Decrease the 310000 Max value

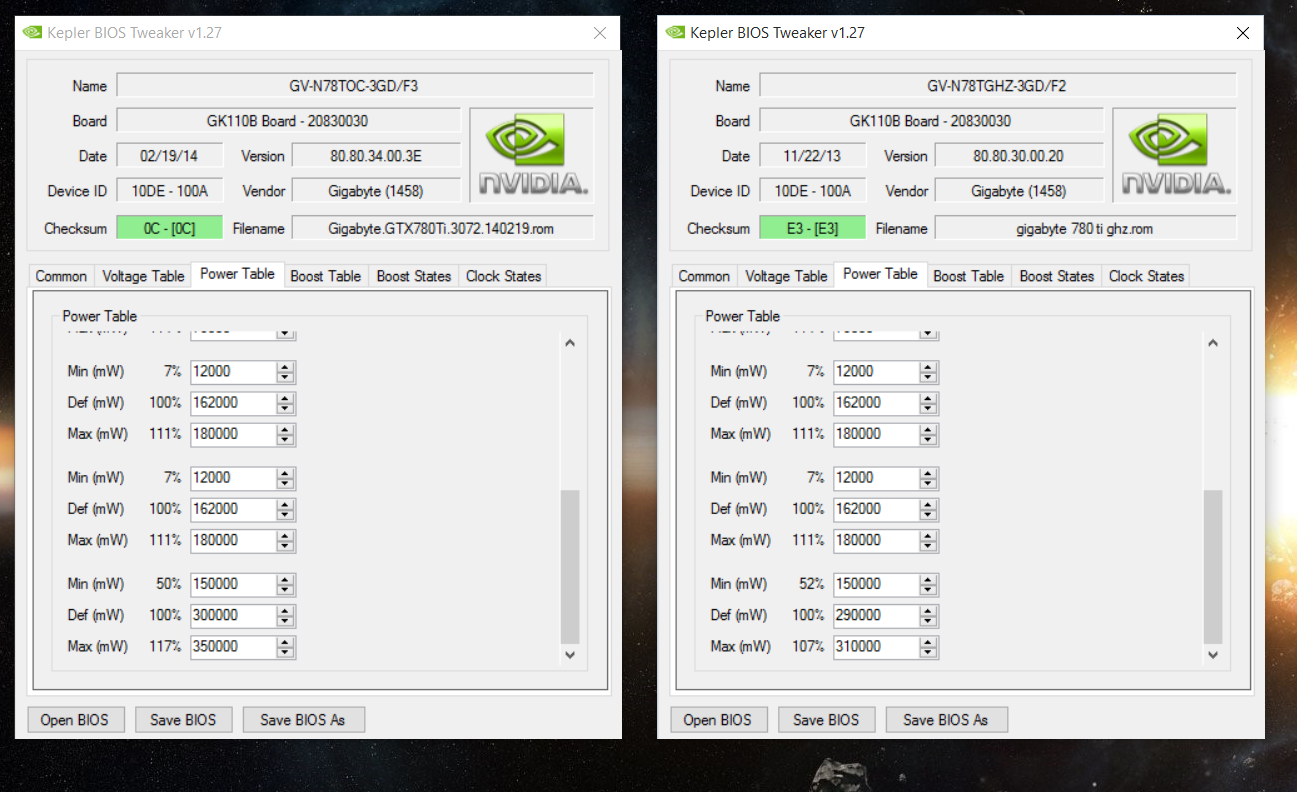[928, 652]
